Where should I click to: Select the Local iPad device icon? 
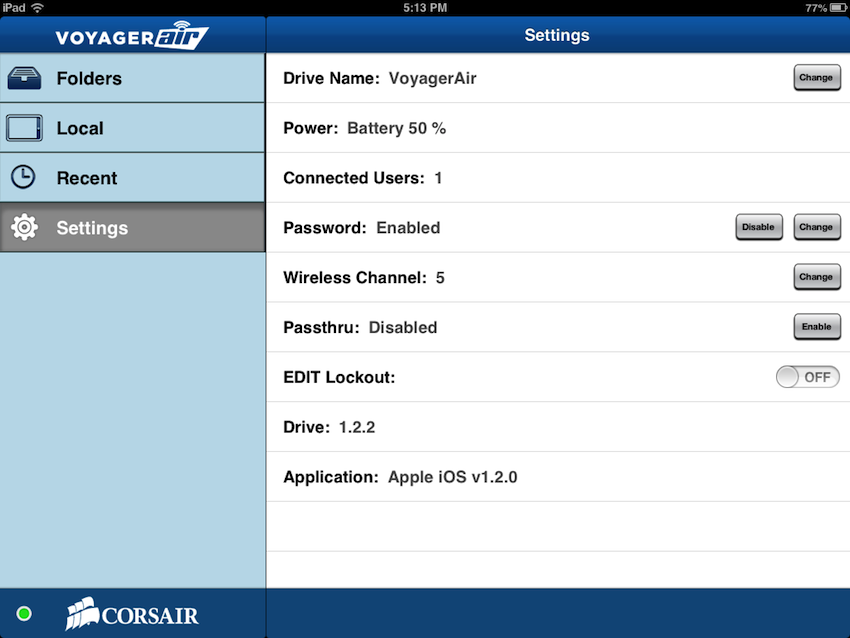(x=24, y=128)
